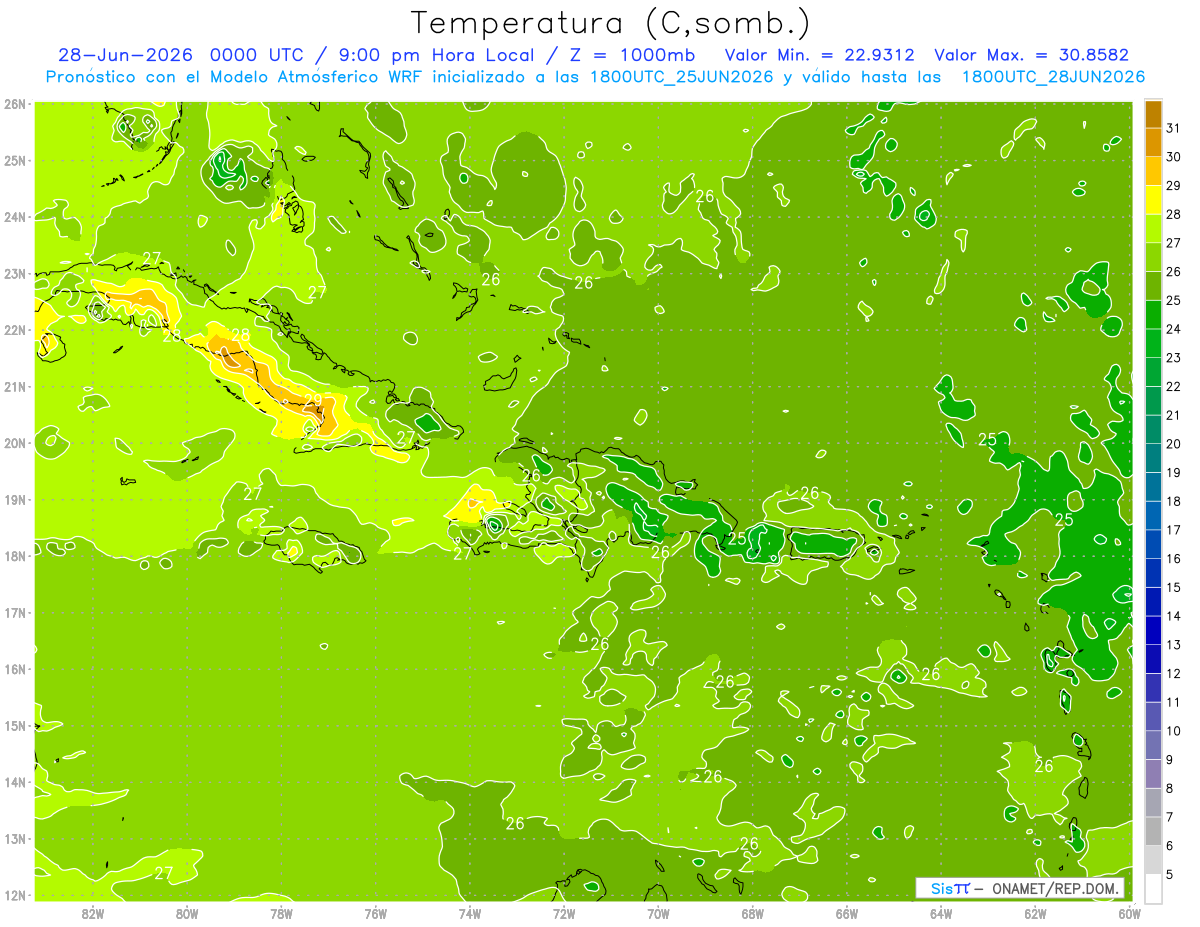Click the purple swatch between 9 and 10
The image size is (1200, 927).
1153,745
